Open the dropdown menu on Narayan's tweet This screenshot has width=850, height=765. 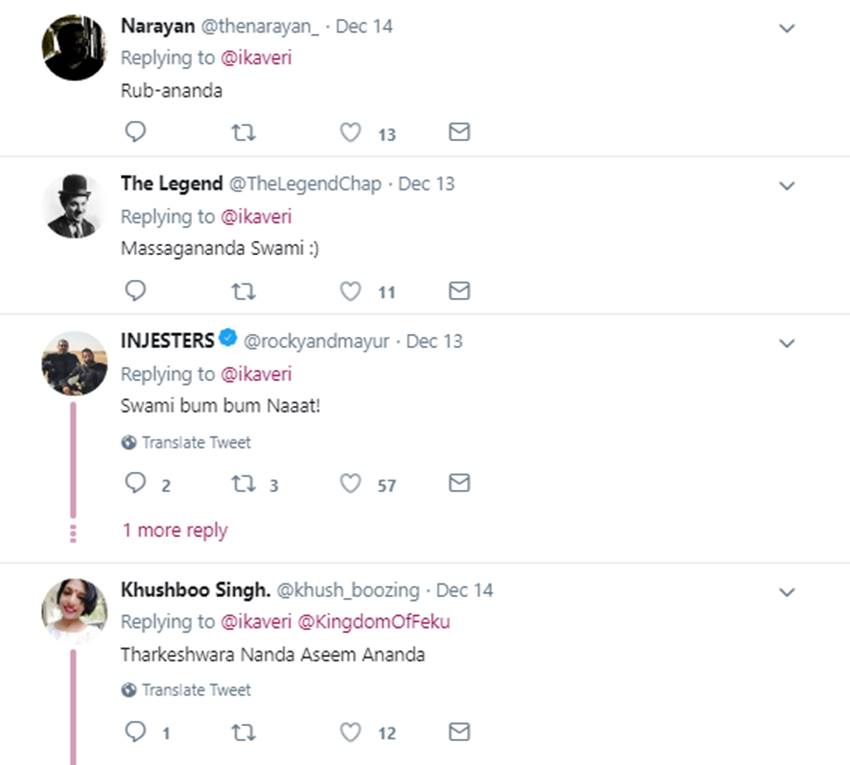(x=787, y=28)
